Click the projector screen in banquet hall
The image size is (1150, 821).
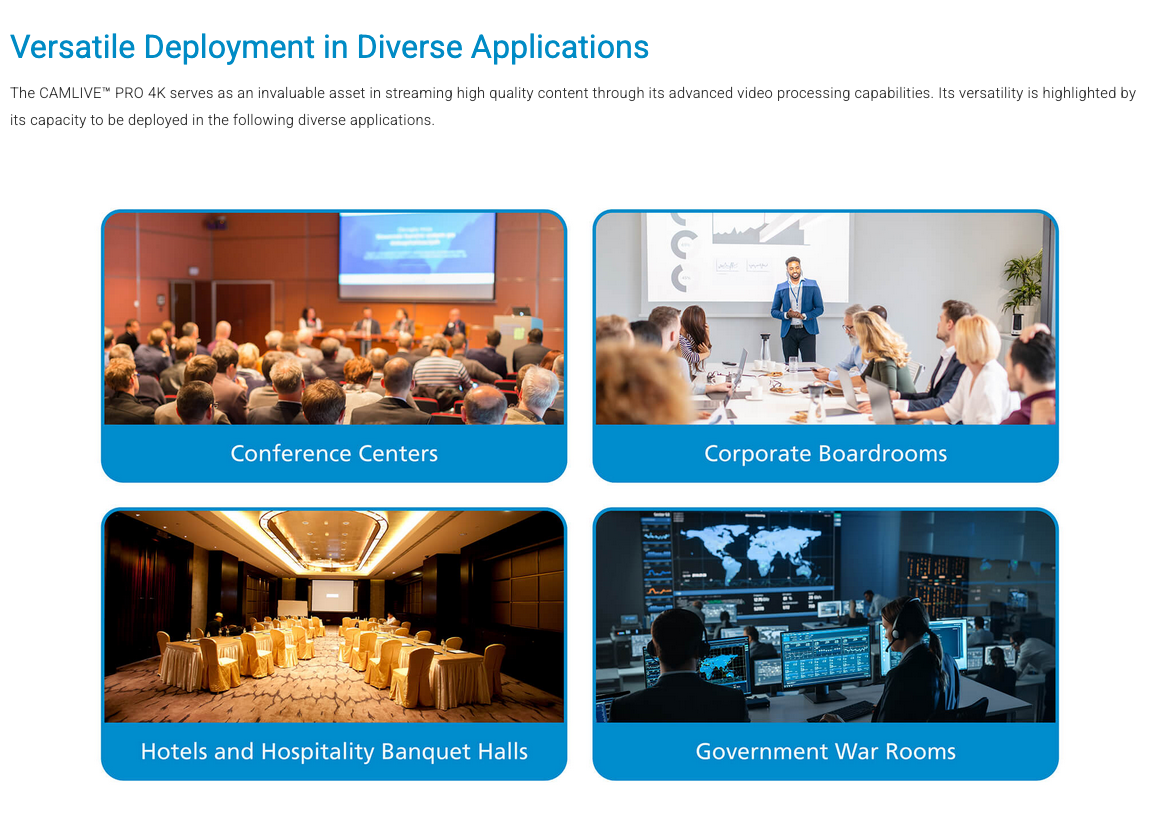[x=332, y=595]
